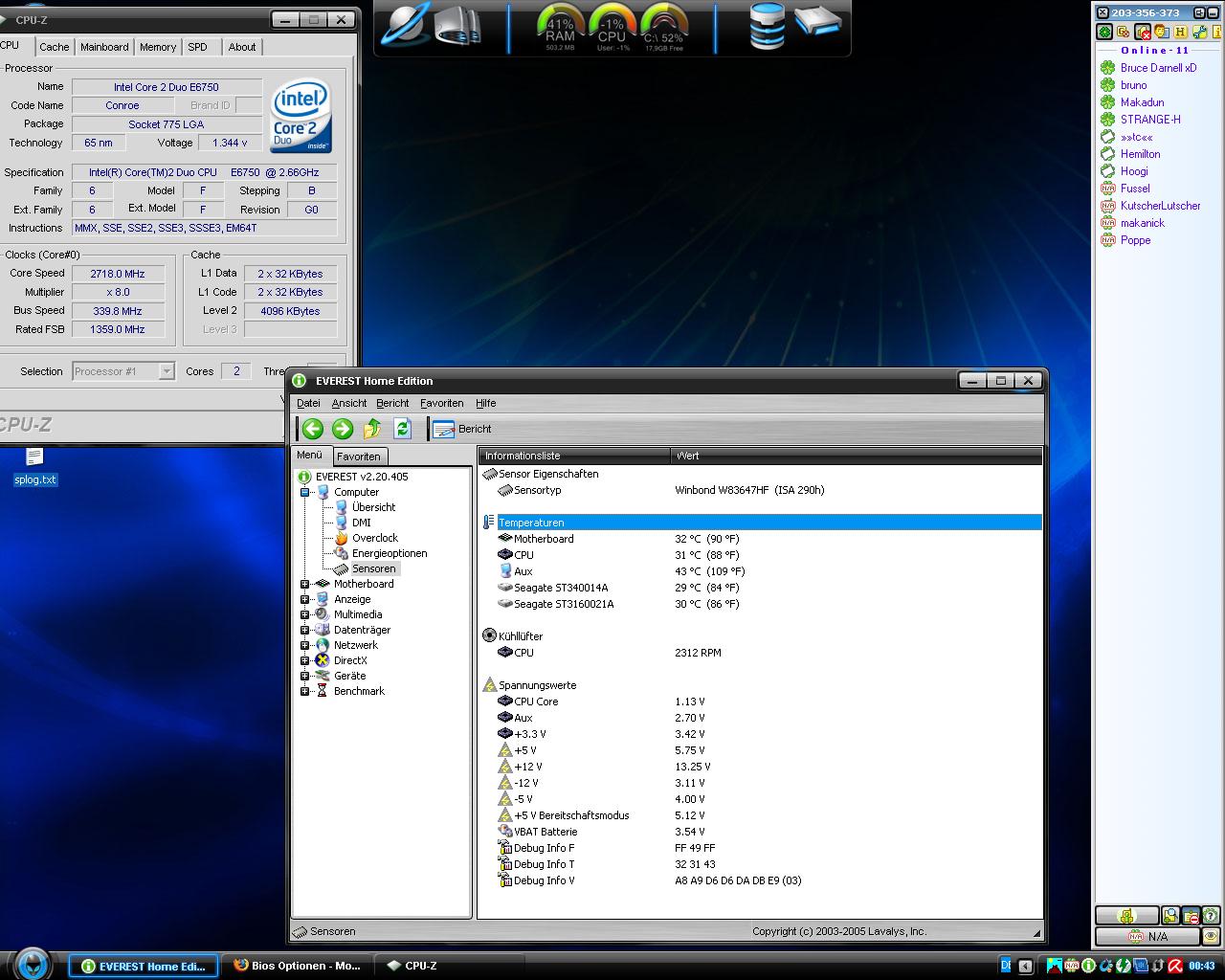
Task: Click the EVEREST refresh icon
Action: click(402, 429)
